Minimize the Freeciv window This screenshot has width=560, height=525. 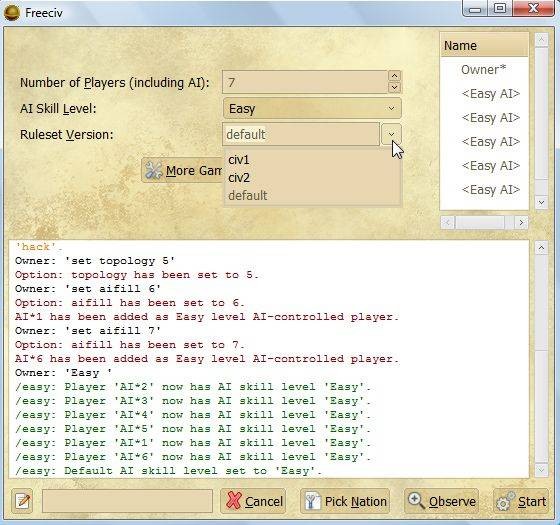coord(475,9)
